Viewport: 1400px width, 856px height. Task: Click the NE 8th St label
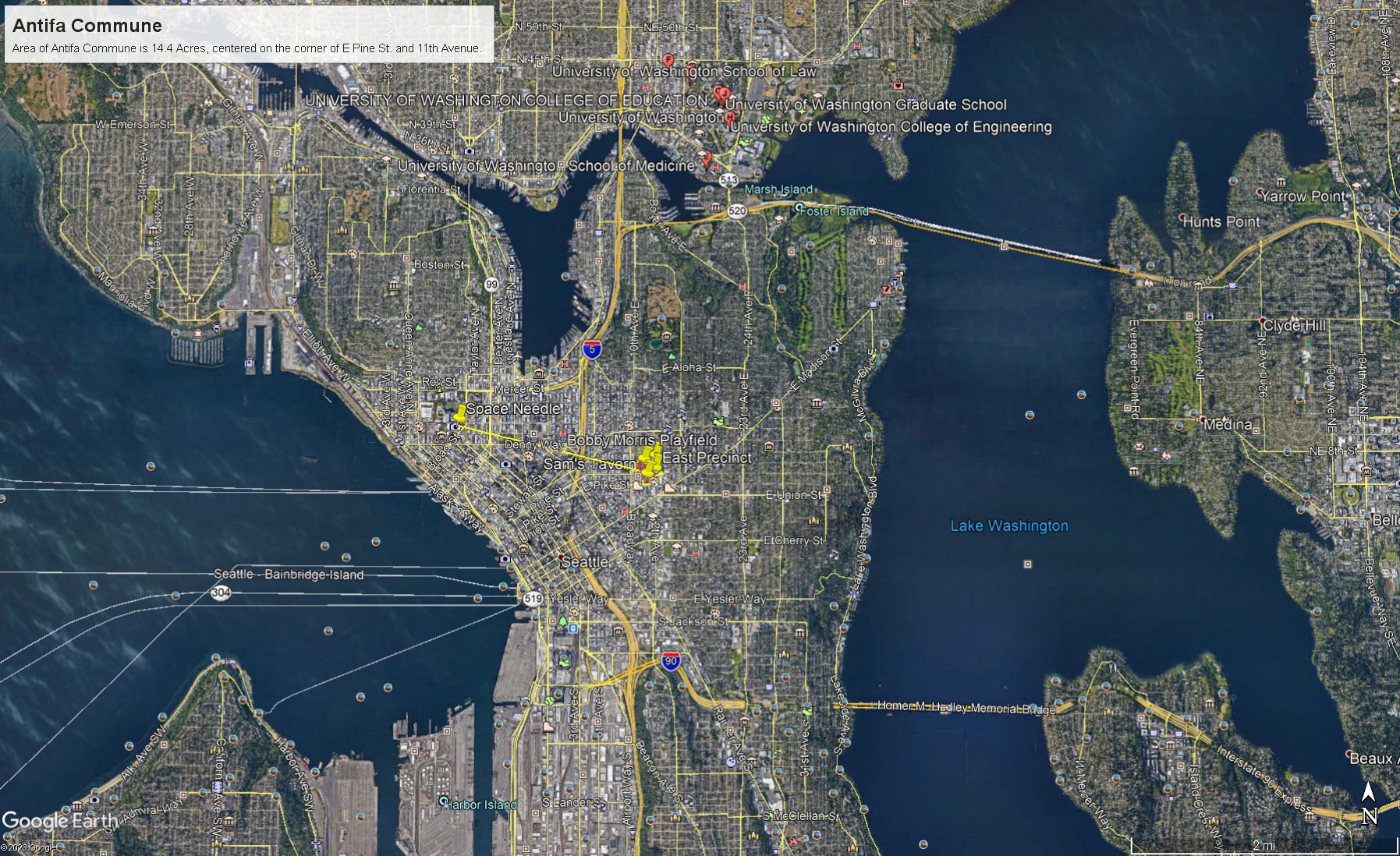tap(1333, 451)
